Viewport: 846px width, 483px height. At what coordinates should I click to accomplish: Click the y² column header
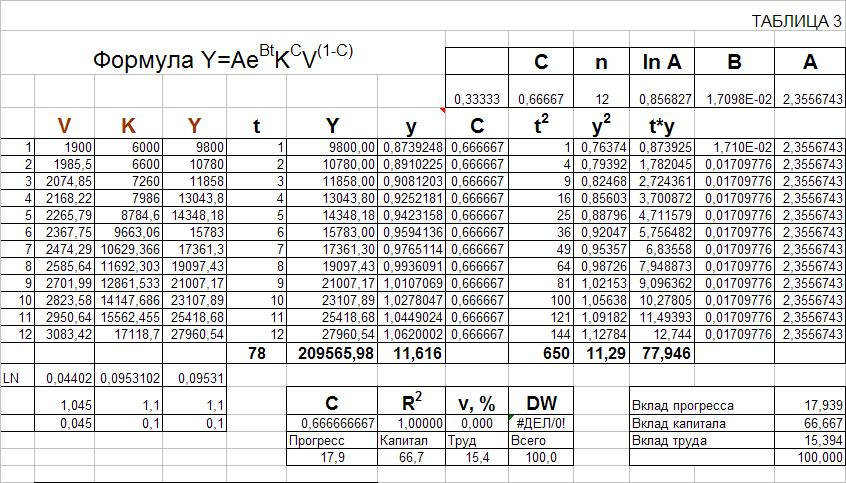tap(601, 126)
